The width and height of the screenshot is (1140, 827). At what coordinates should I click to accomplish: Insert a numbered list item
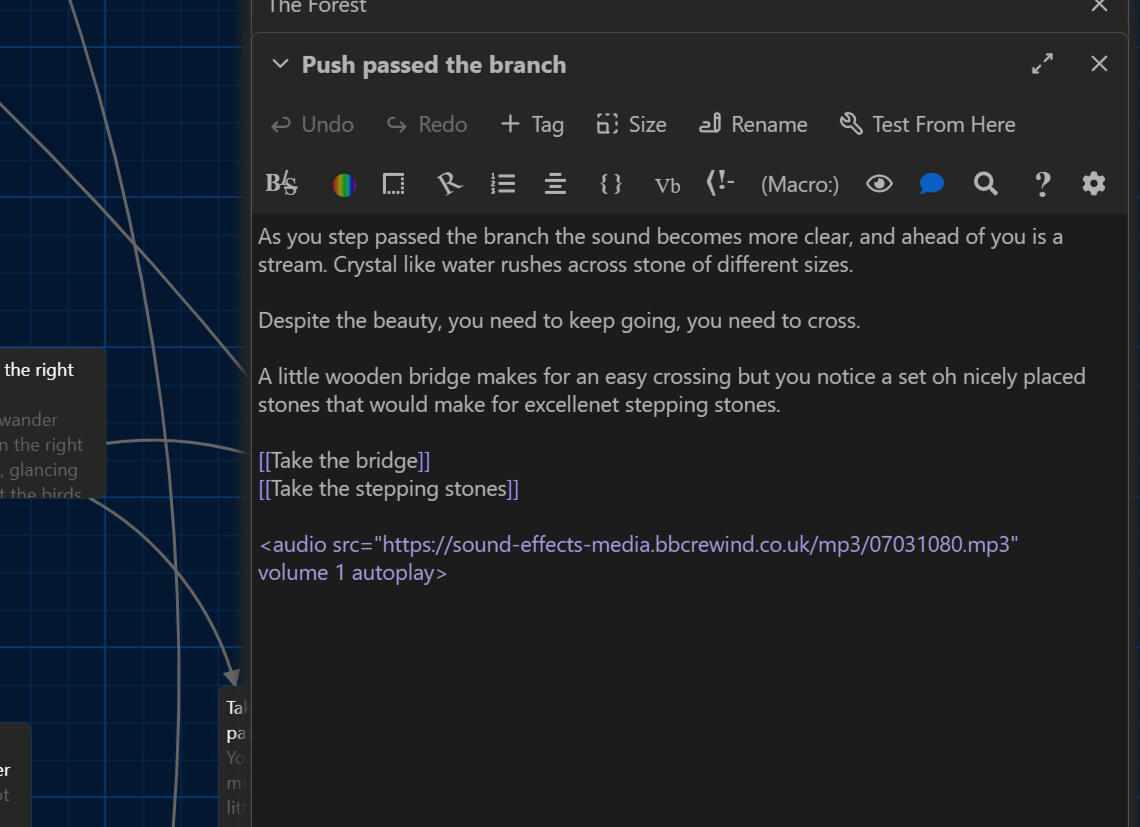coord(503,184)
